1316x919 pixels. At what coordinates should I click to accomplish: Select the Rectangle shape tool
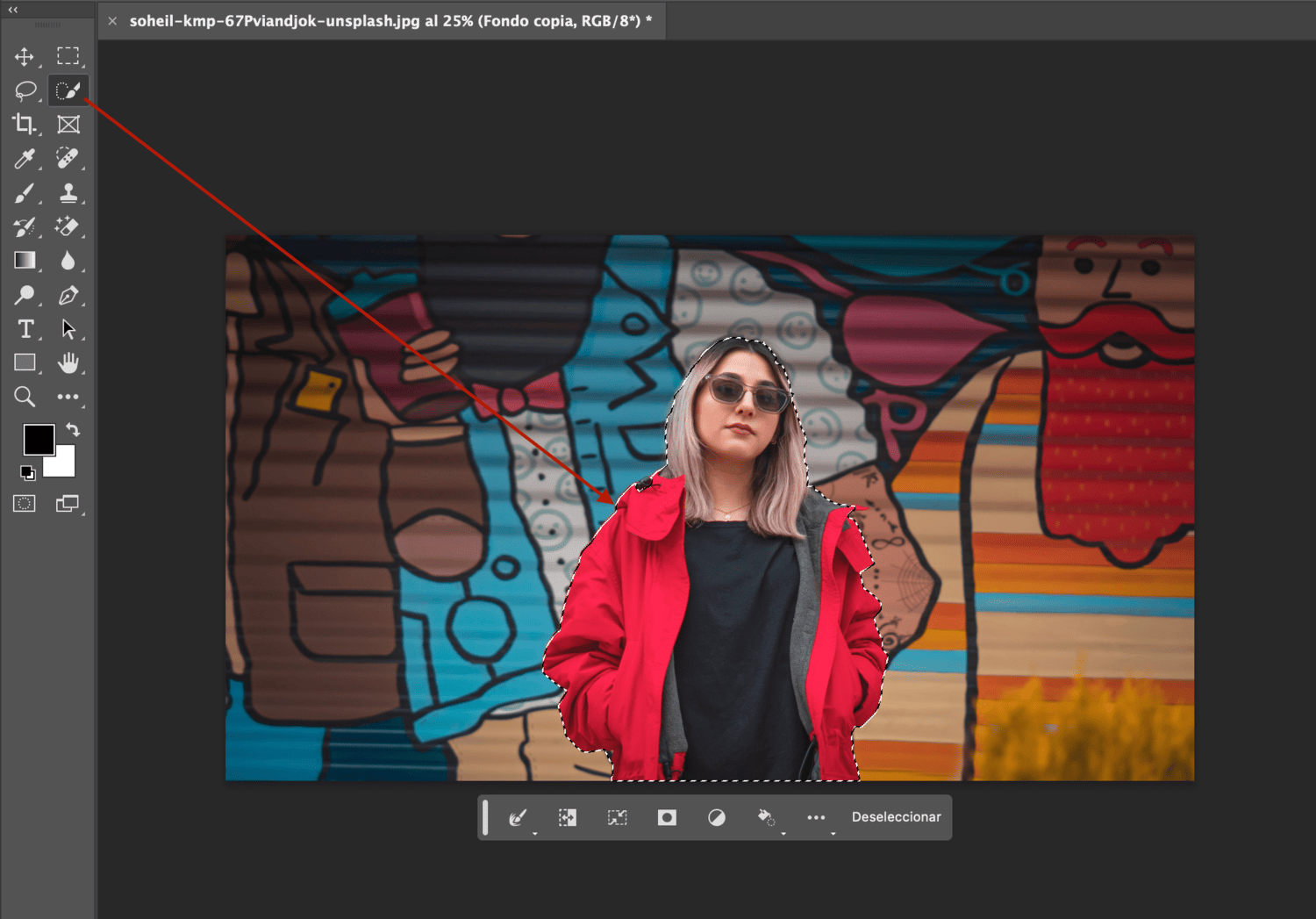point(25,363)
